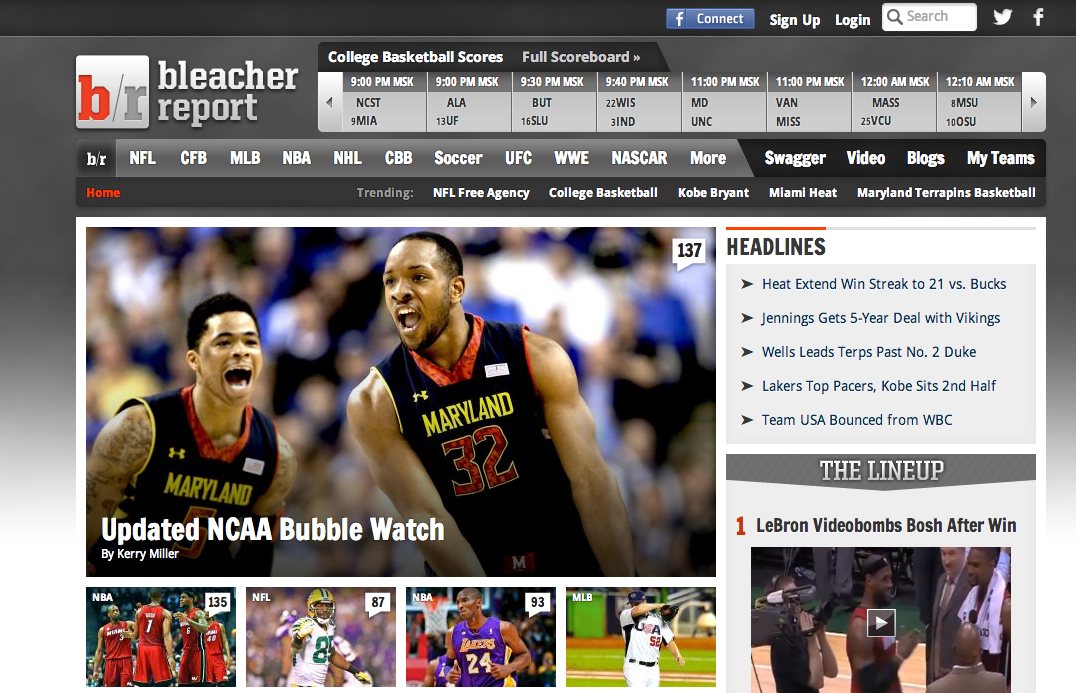Go to Blogs section
1076x693 pixels.
926,158
